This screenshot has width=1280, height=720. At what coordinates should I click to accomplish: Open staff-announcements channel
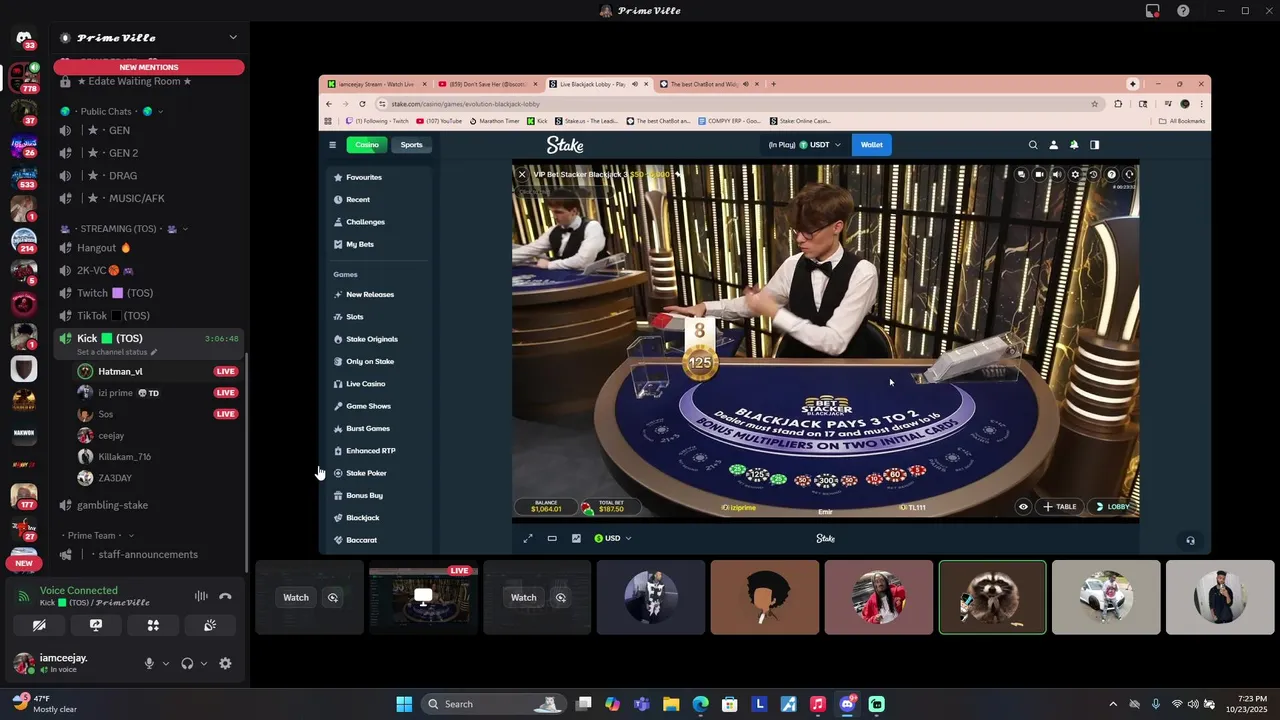pos(149,554)
